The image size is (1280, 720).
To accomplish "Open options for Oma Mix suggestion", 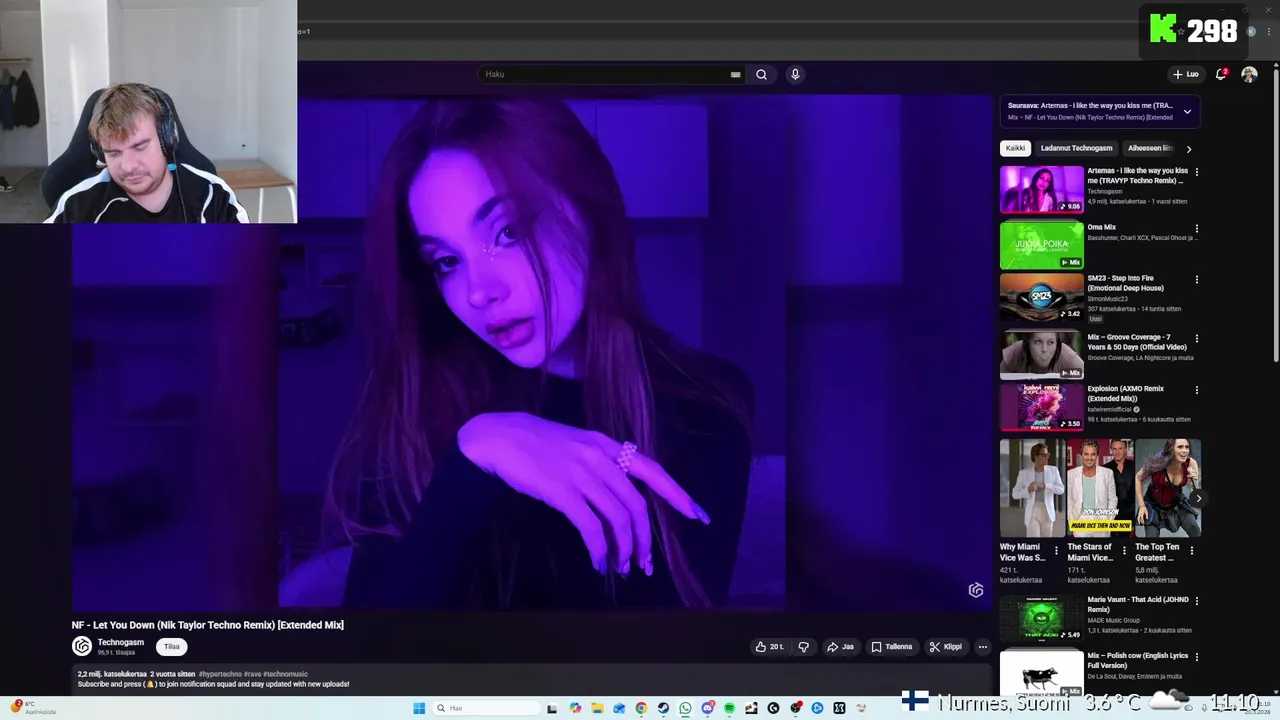I will click(x=1196, y=228).
